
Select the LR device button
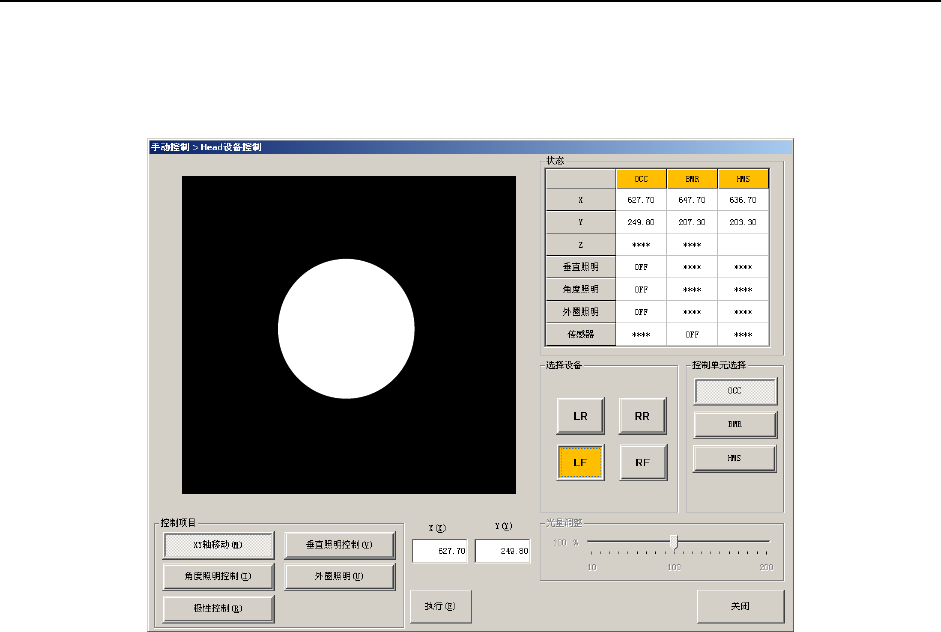[x=580, y=415]
